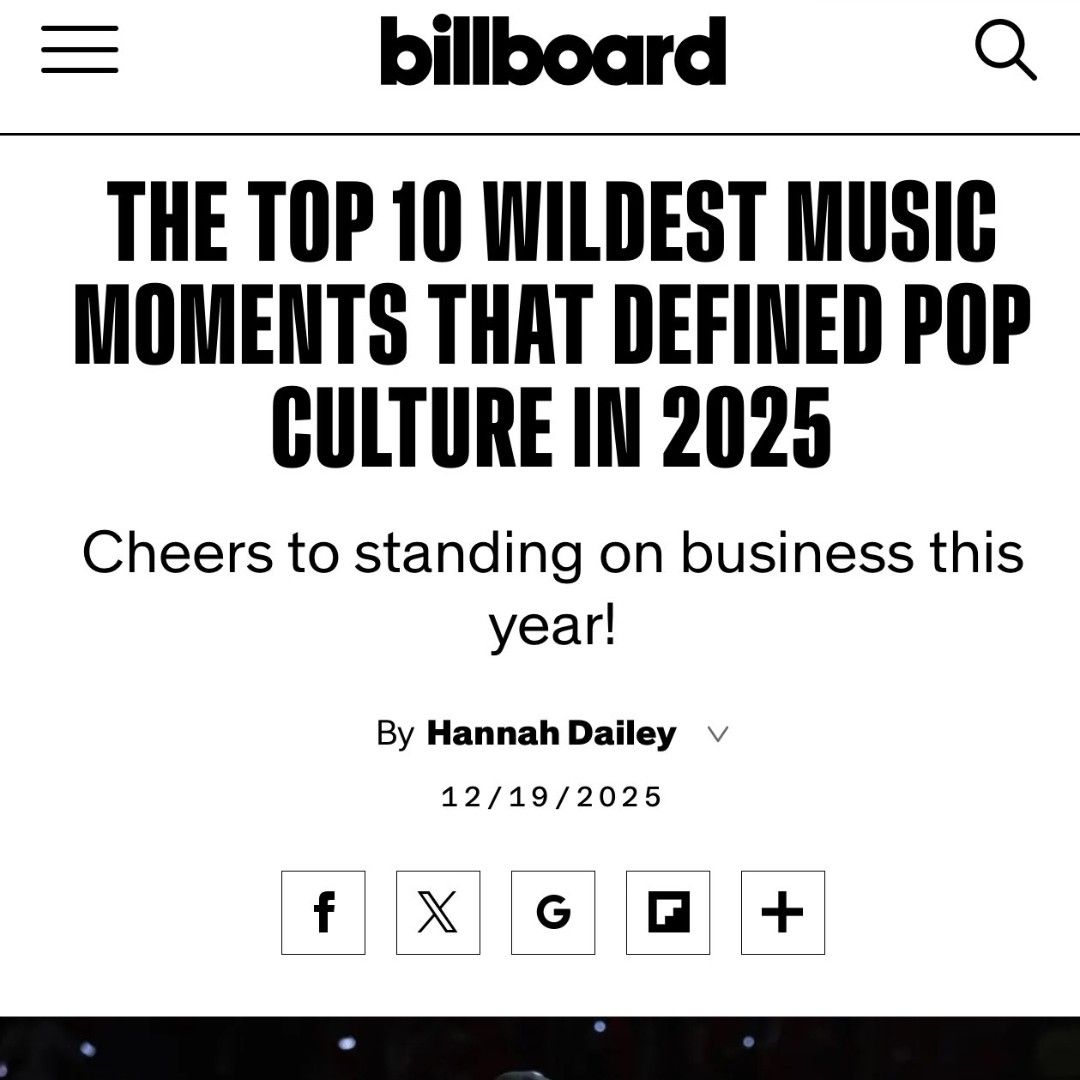Viewport: 1080px width, 1080px height.
Task: Go to the Billboard home logo
Action: point(553,50)
